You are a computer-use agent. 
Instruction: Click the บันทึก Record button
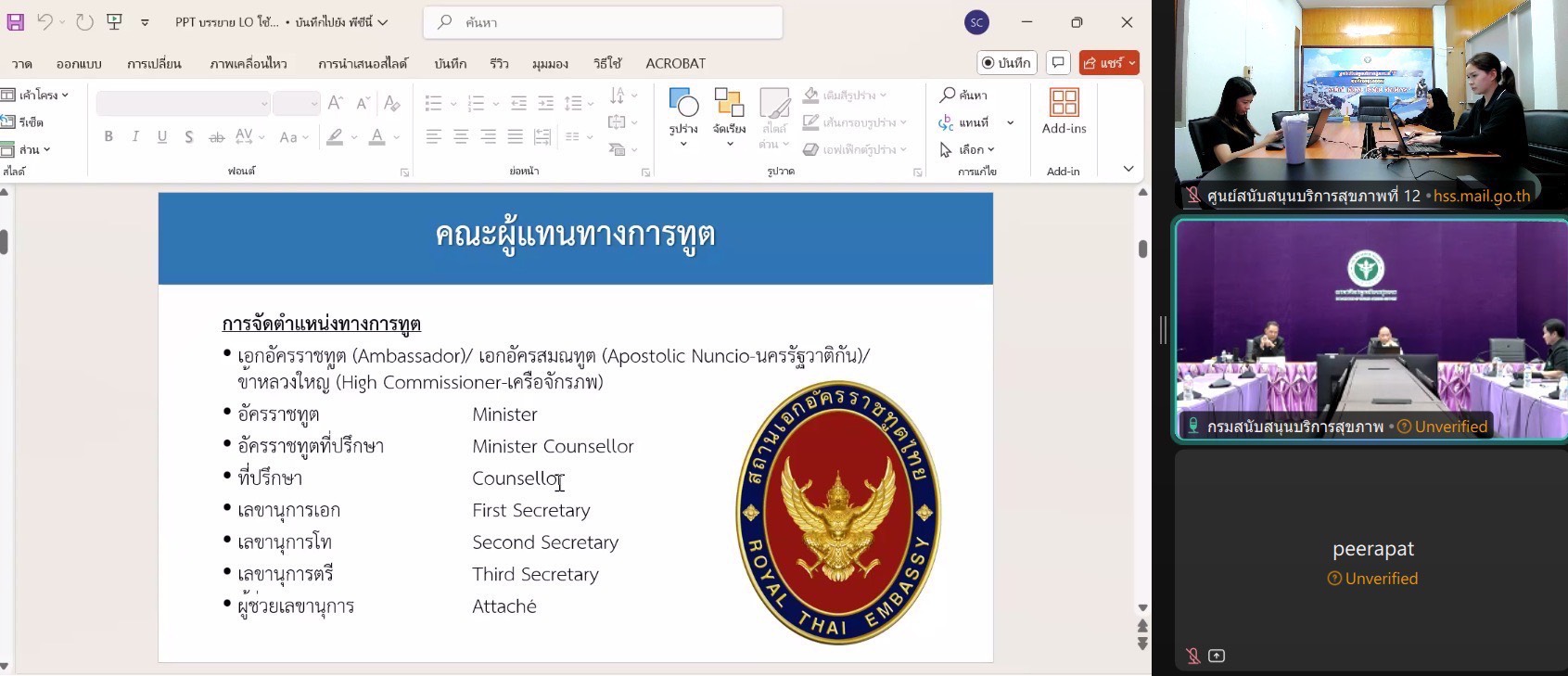(x=1006, y=63)
